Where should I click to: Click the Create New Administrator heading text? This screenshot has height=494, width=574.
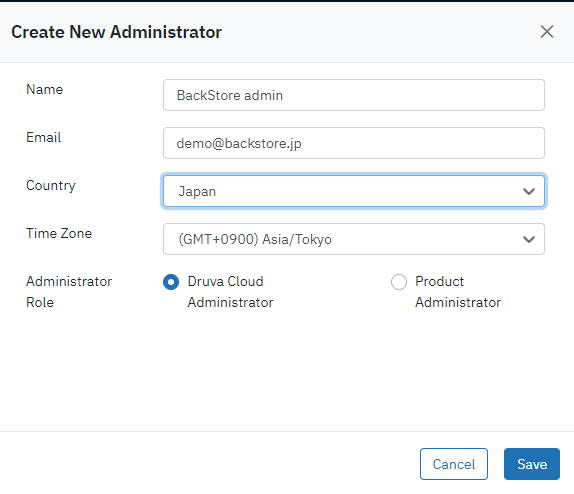point(116,32)
